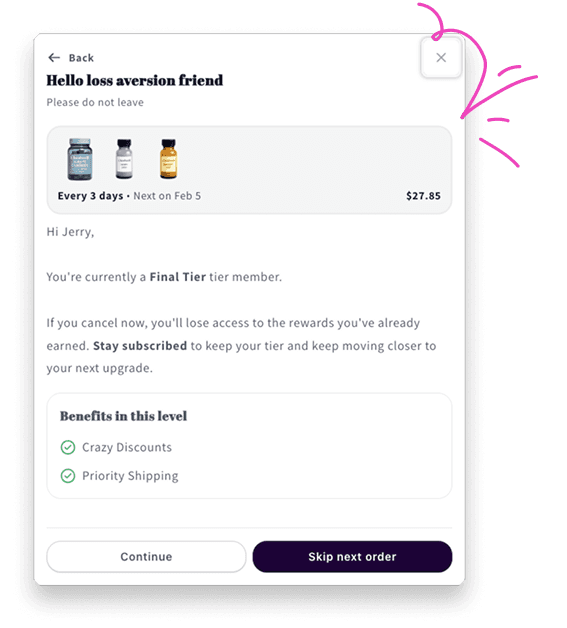Screen dimensions: 567x628
Task: Click the Next on Feb 5 date
Action: pyautogui.click(x=167, y=196)
